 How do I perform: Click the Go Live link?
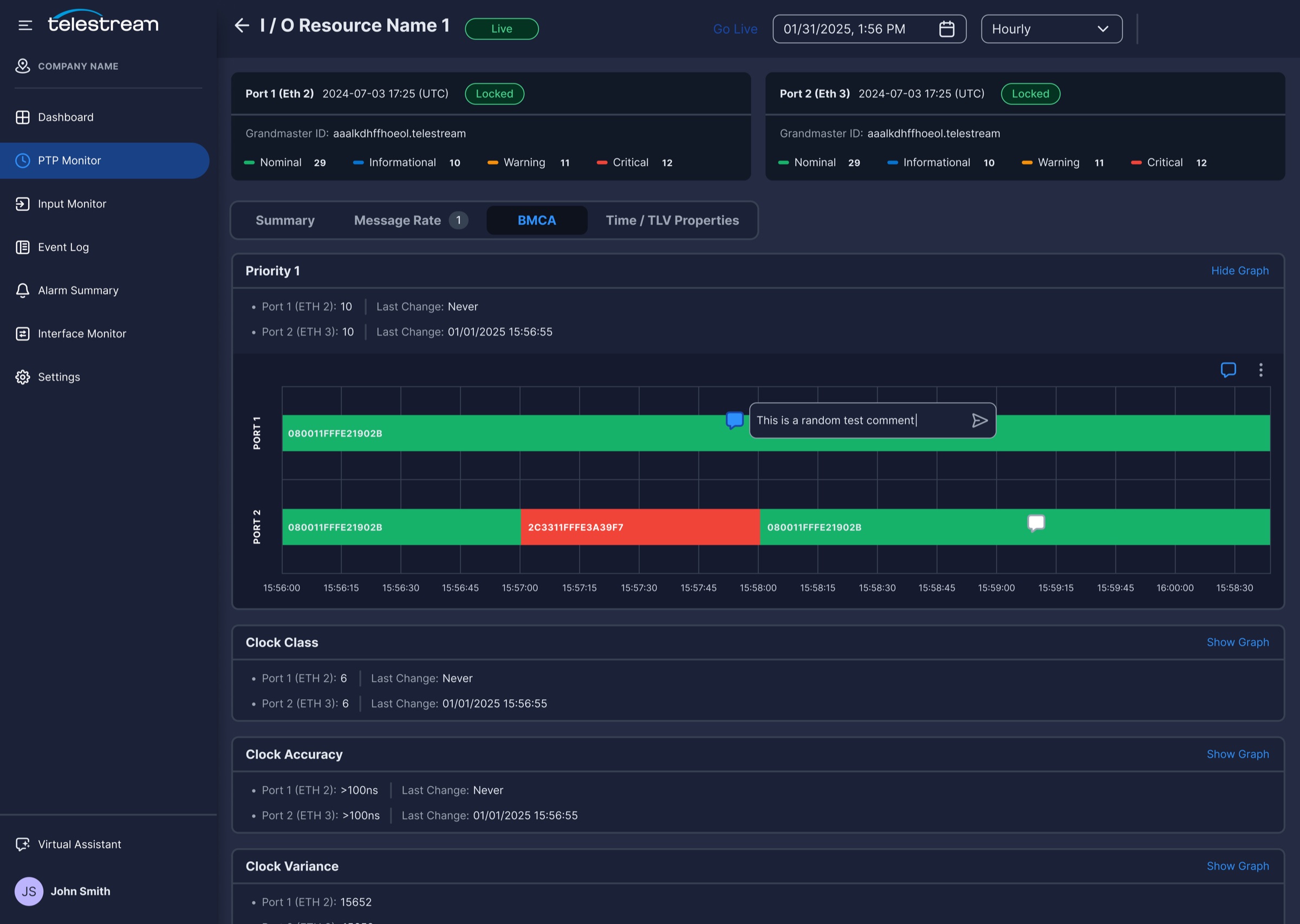point(735,29)
